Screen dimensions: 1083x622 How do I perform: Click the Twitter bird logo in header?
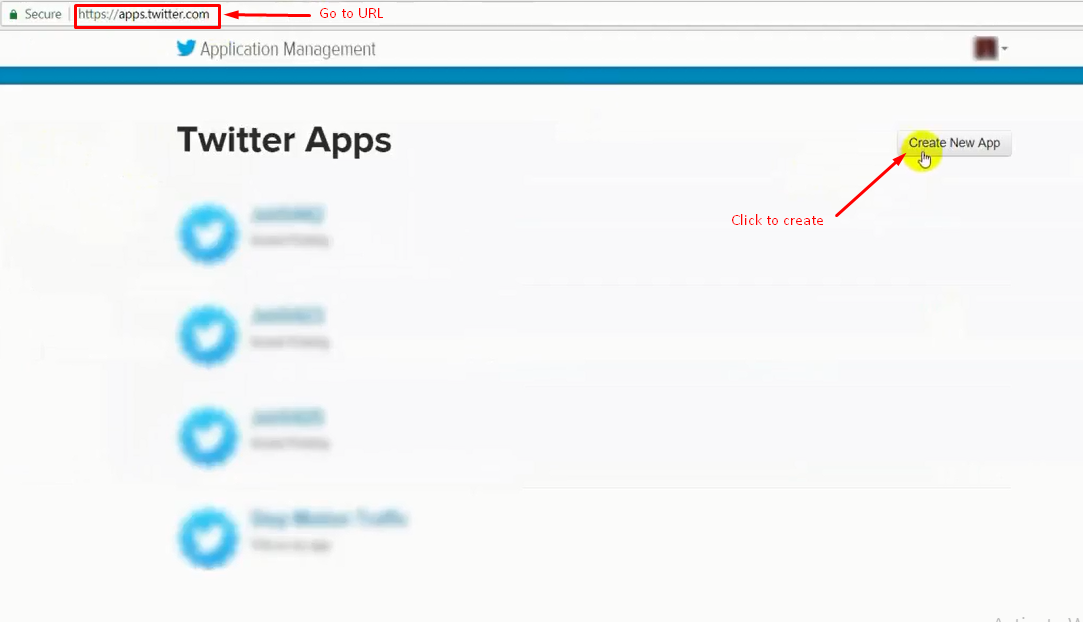pyautogui.click(x=186, y=48)
